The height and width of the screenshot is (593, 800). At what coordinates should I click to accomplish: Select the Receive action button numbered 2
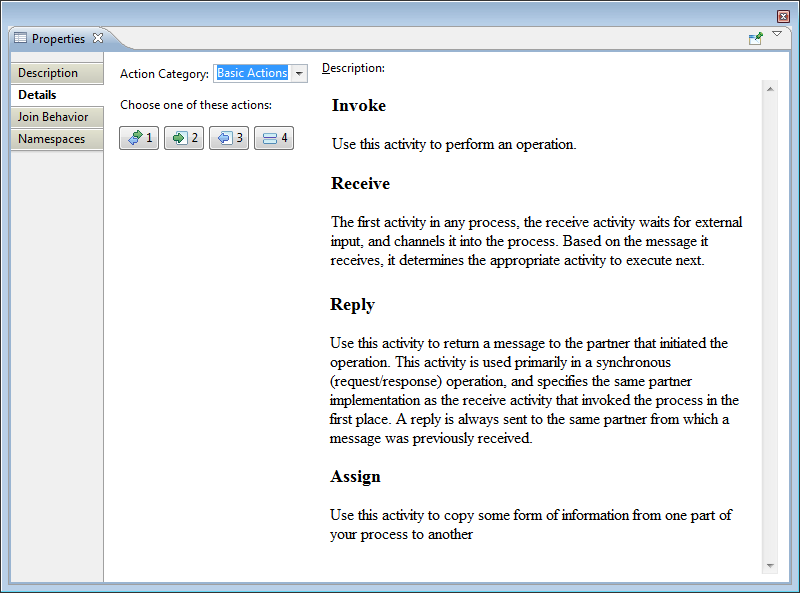[x=184, y=138]
